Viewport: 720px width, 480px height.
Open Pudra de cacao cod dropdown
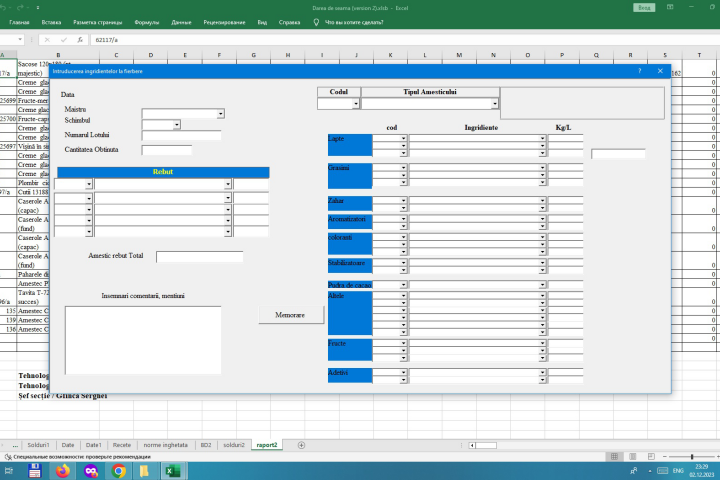[x=404, y=285]
